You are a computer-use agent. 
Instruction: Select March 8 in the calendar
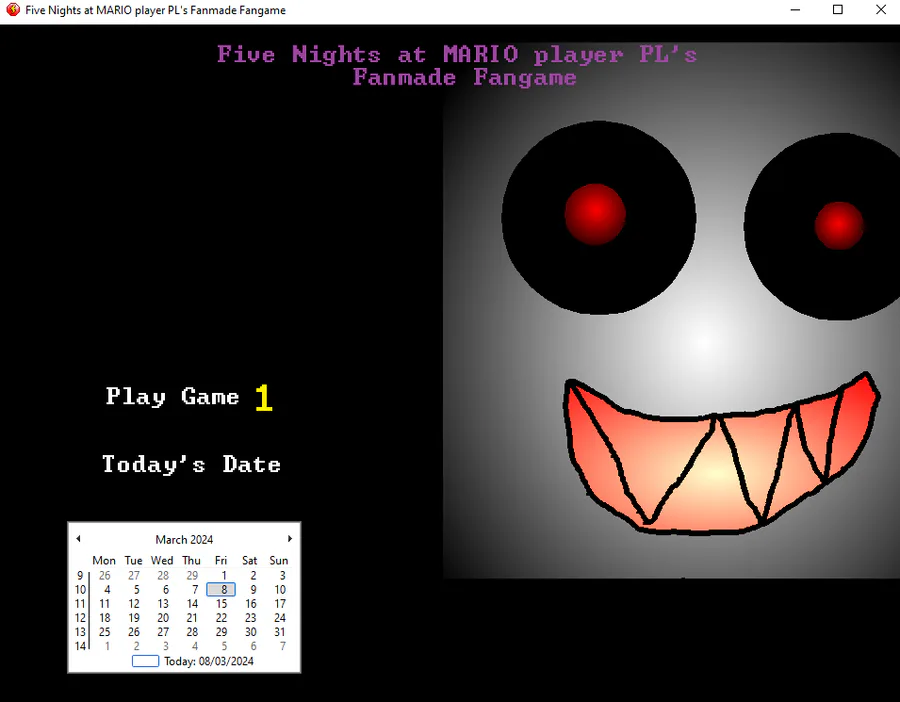[221, 589]
